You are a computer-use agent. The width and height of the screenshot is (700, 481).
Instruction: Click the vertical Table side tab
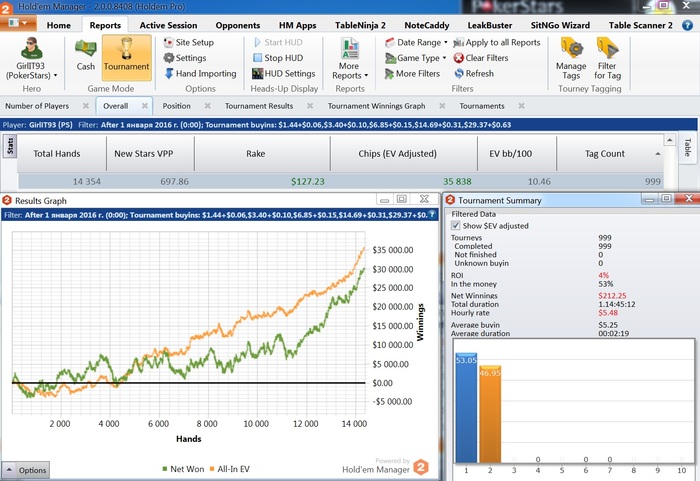tap(688, 147)
